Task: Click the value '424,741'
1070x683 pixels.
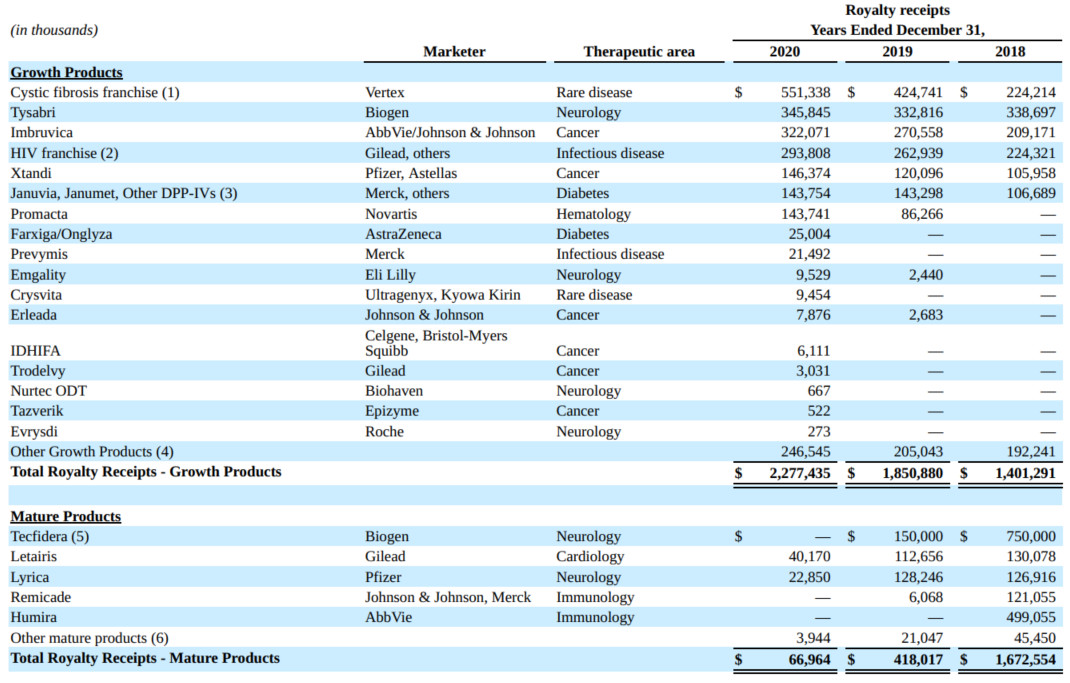Action: [x=918, y=92]
